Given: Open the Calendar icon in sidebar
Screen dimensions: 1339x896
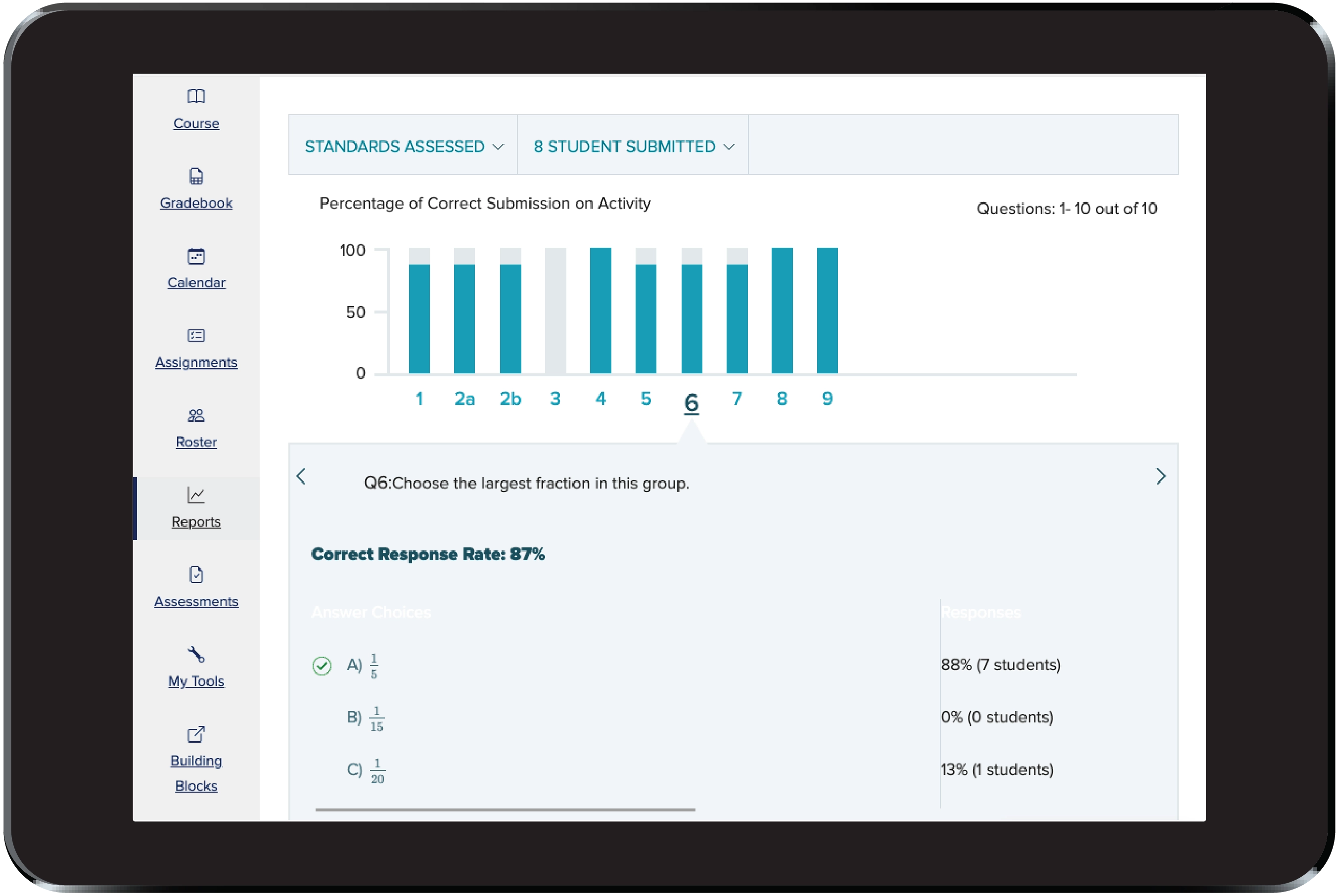Looking at the screenshot, I should point(196,256).
